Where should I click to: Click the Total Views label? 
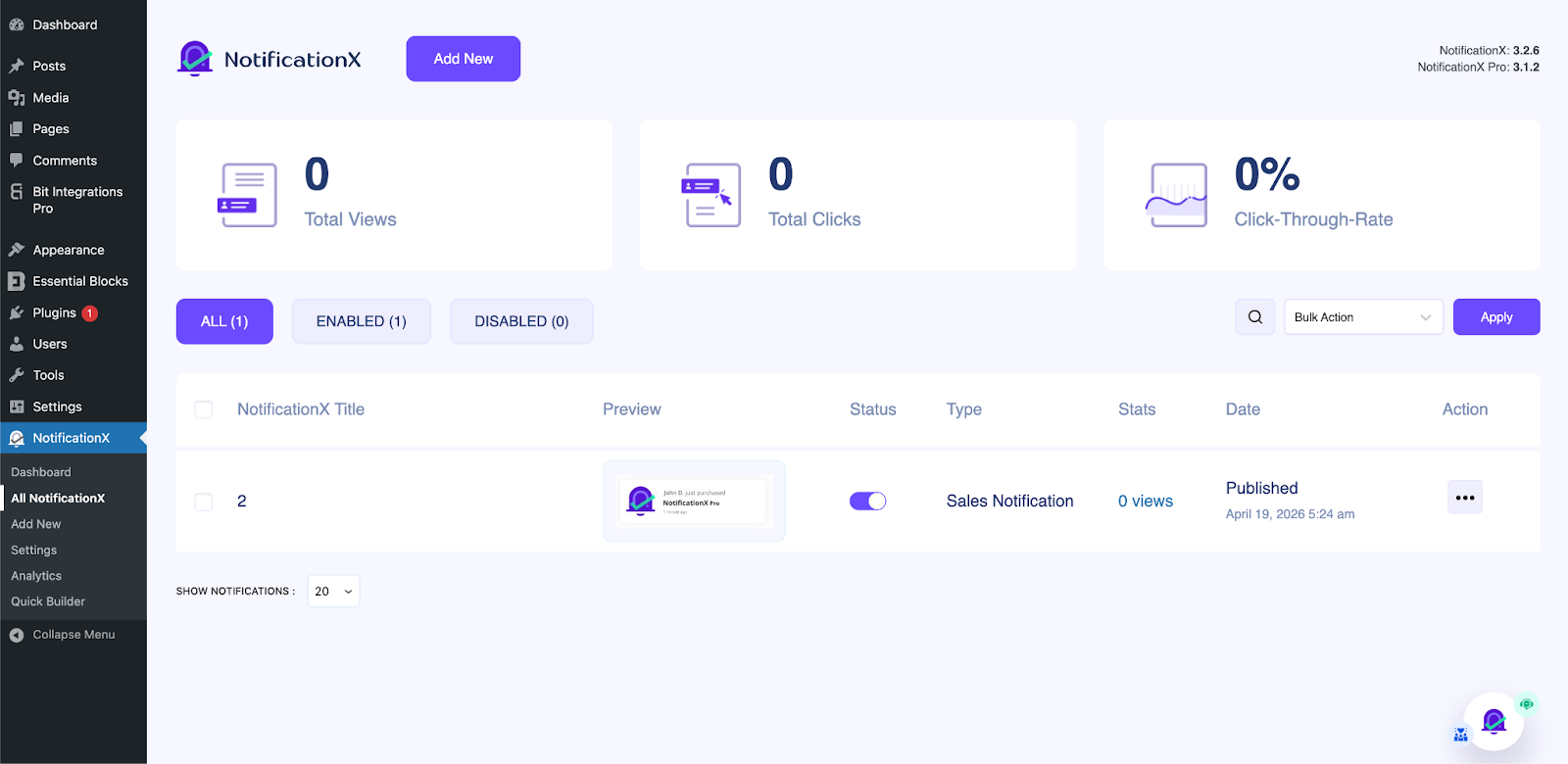(351, 219)
